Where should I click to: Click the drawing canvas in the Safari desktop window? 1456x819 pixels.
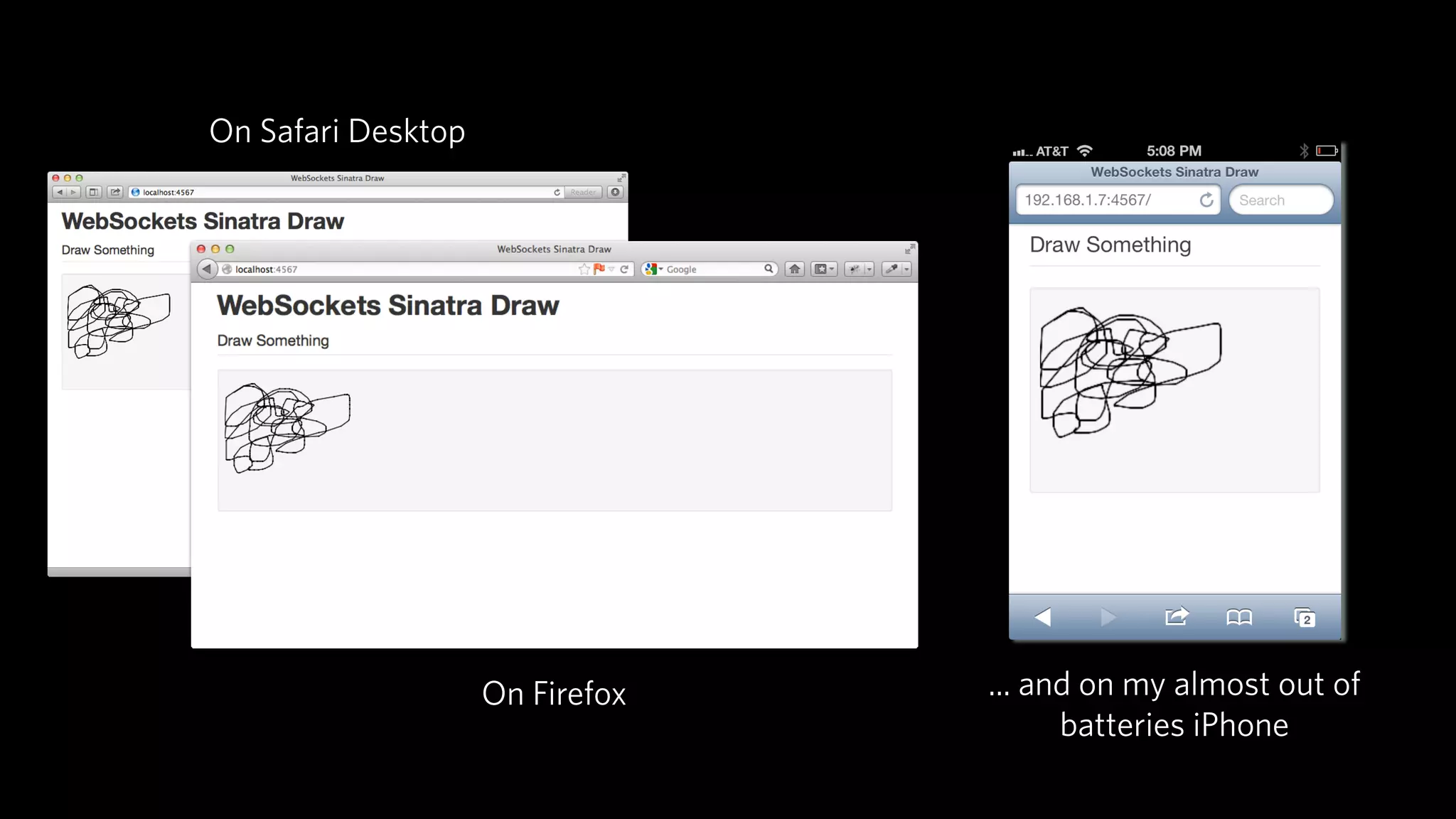[x=126, y=331]
